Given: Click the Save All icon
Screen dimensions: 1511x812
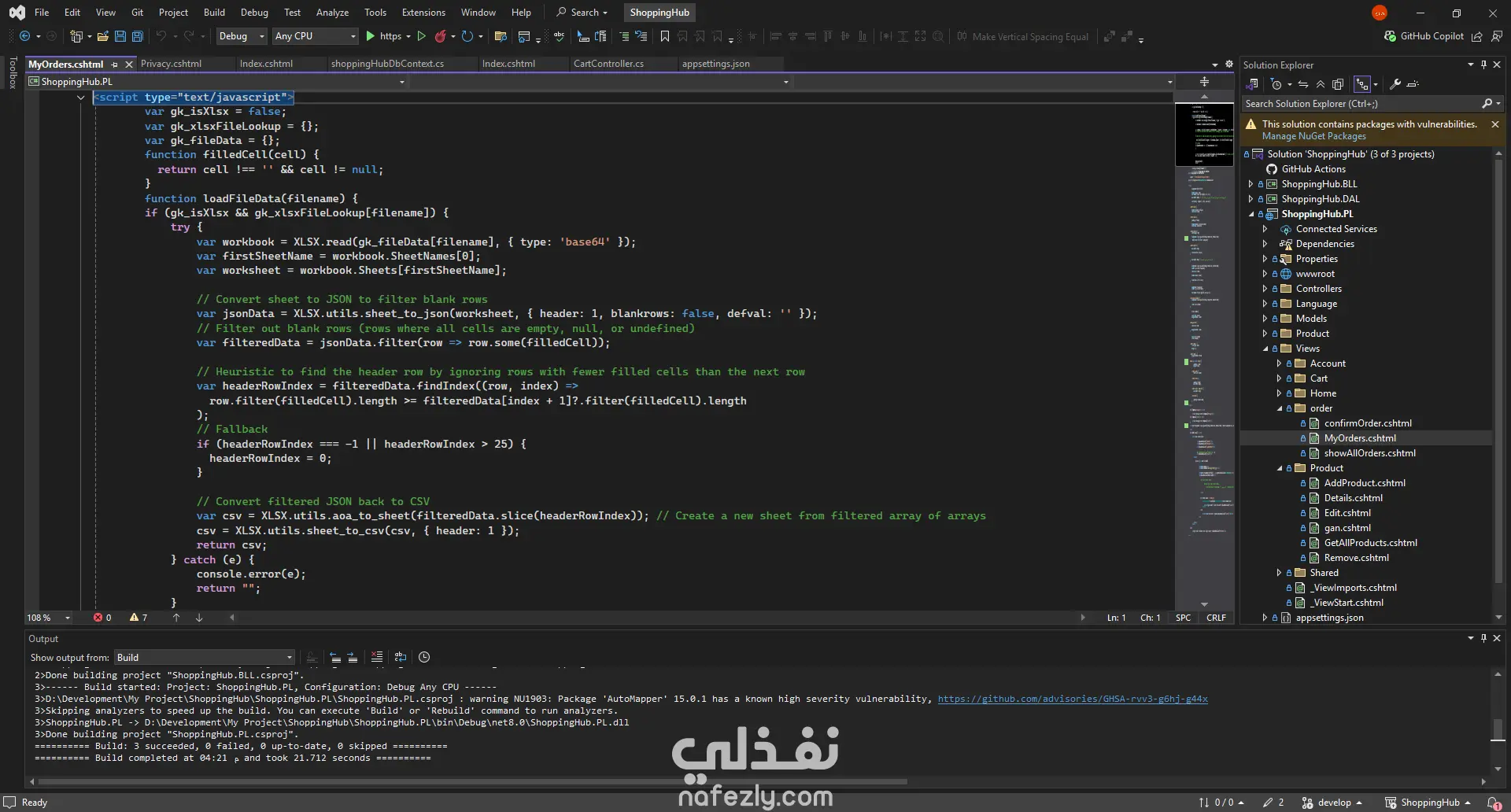Looking at the screenshot, I should pyautogui.click(x=138, y=36).
